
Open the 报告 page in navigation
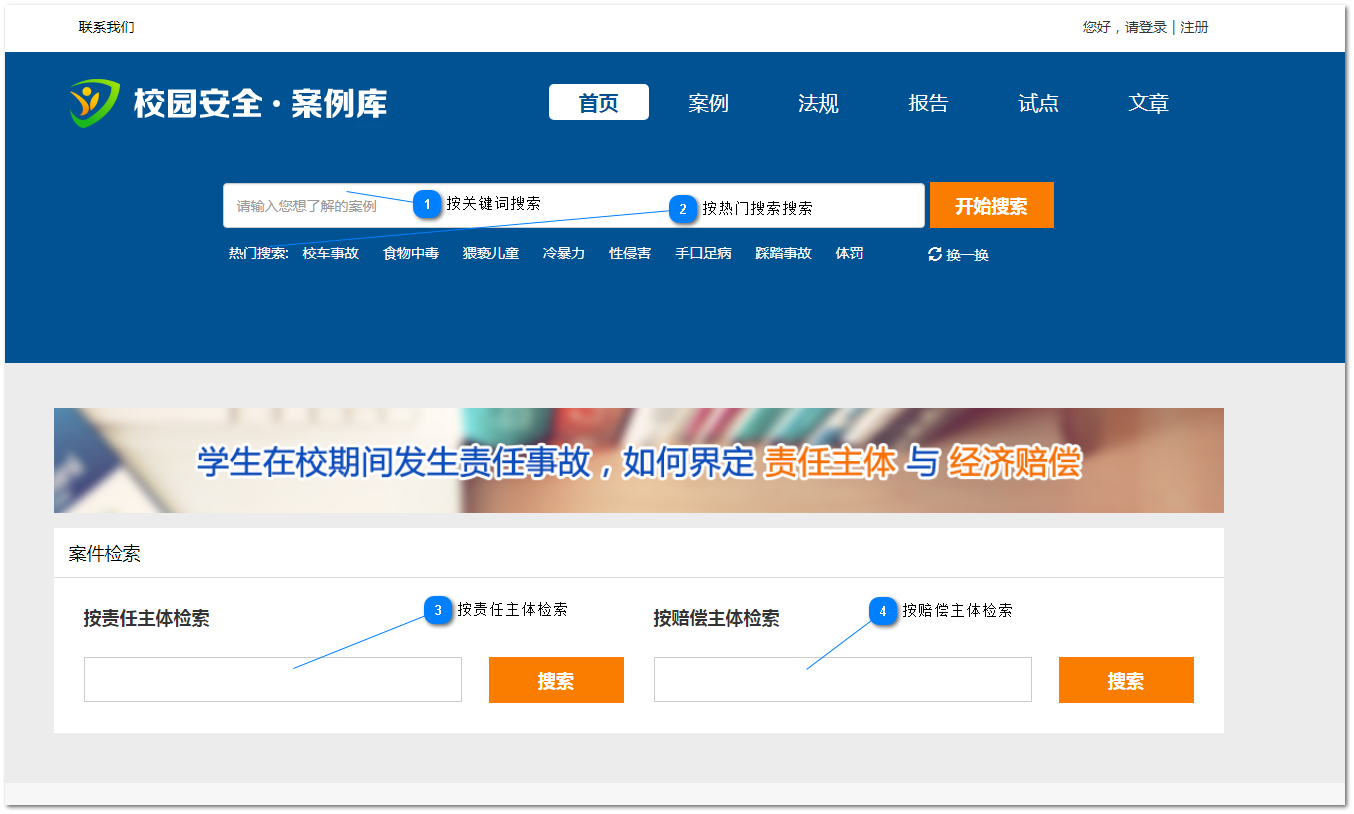(928, 103)
